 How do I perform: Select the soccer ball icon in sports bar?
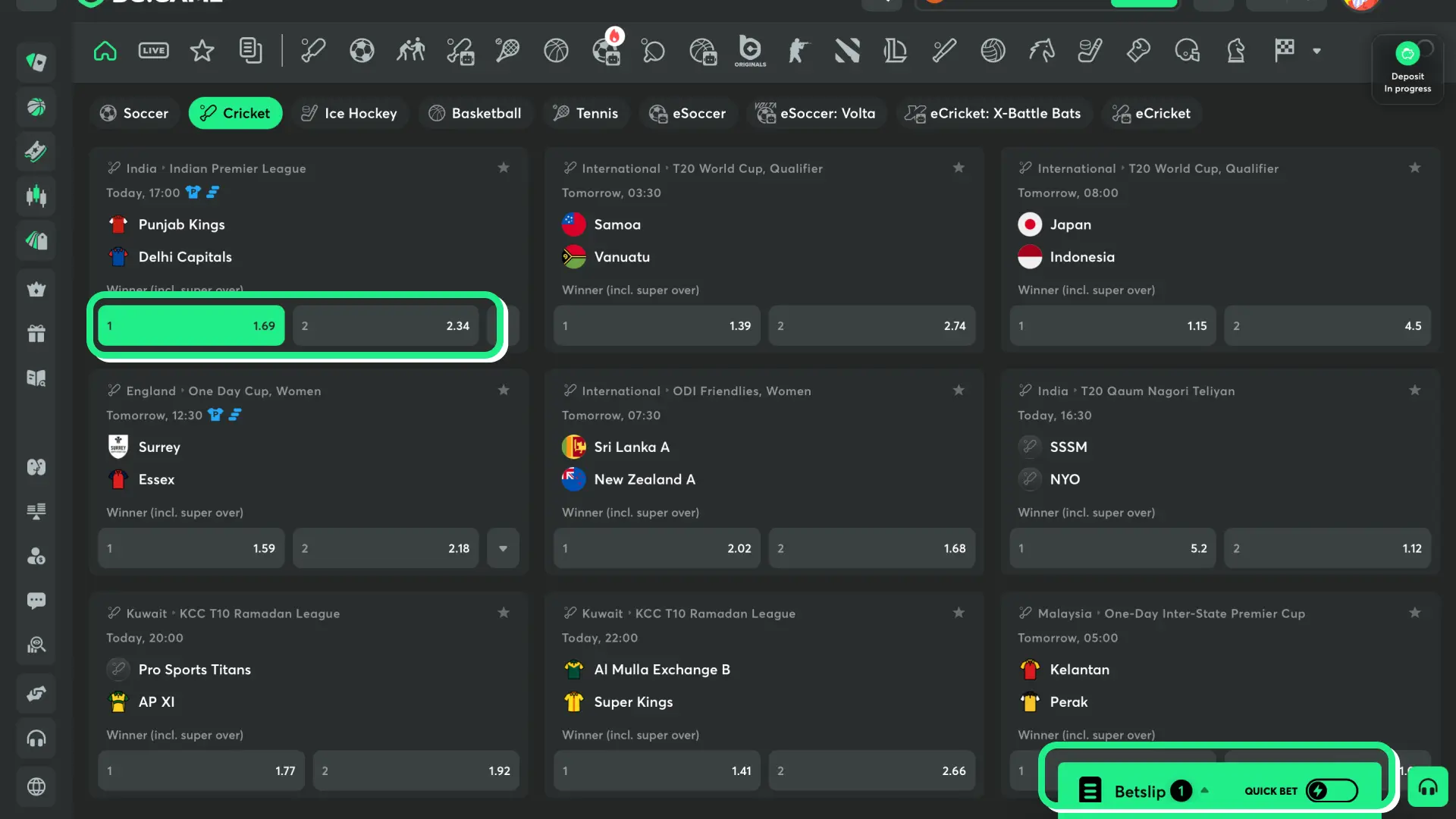tap(362, 51)
